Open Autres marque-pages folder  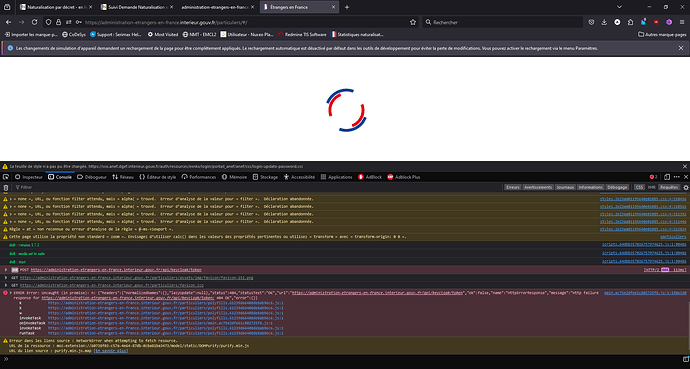[x=662, y=34]
